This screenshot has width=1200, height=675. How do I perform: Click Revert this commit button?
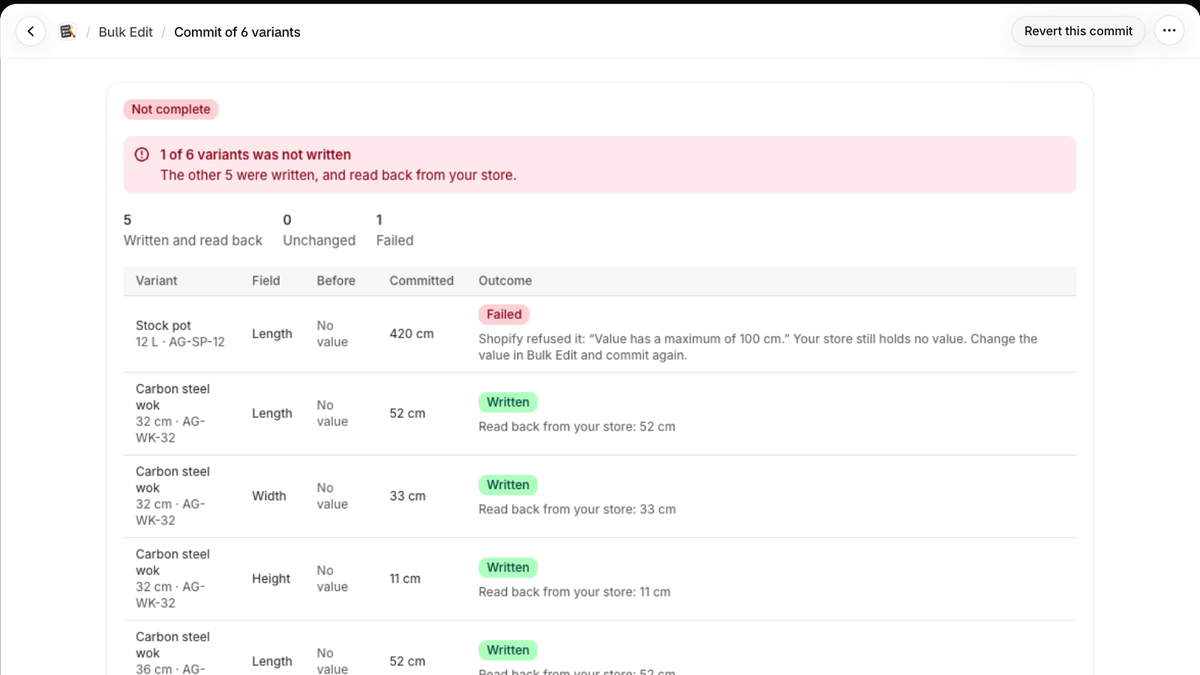pos(1078,31)
